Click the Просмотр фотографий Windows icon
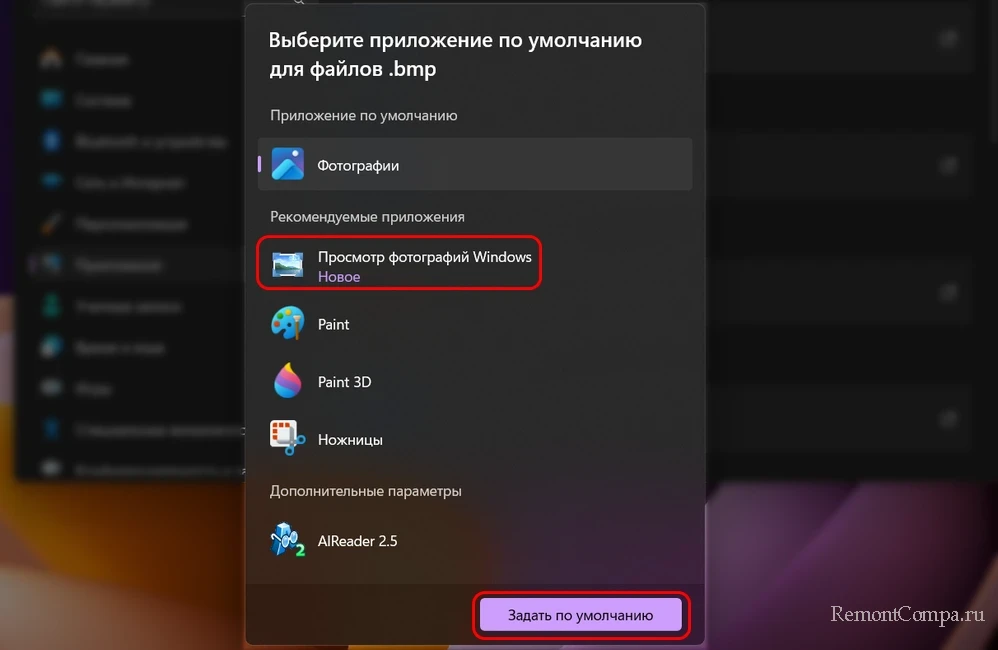 (x=288, y=264)
